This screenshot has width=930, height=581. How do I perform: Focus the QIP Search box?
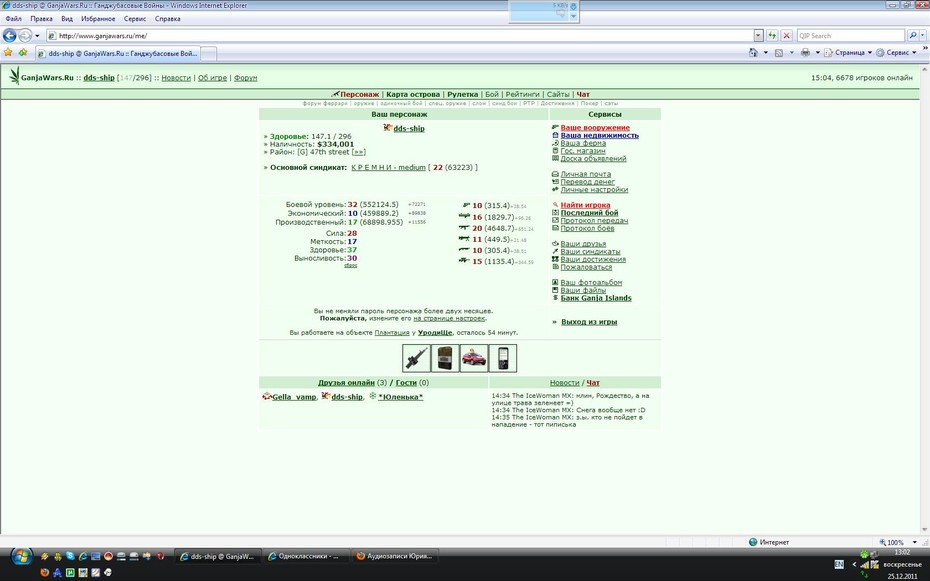[x=851, y=36]
